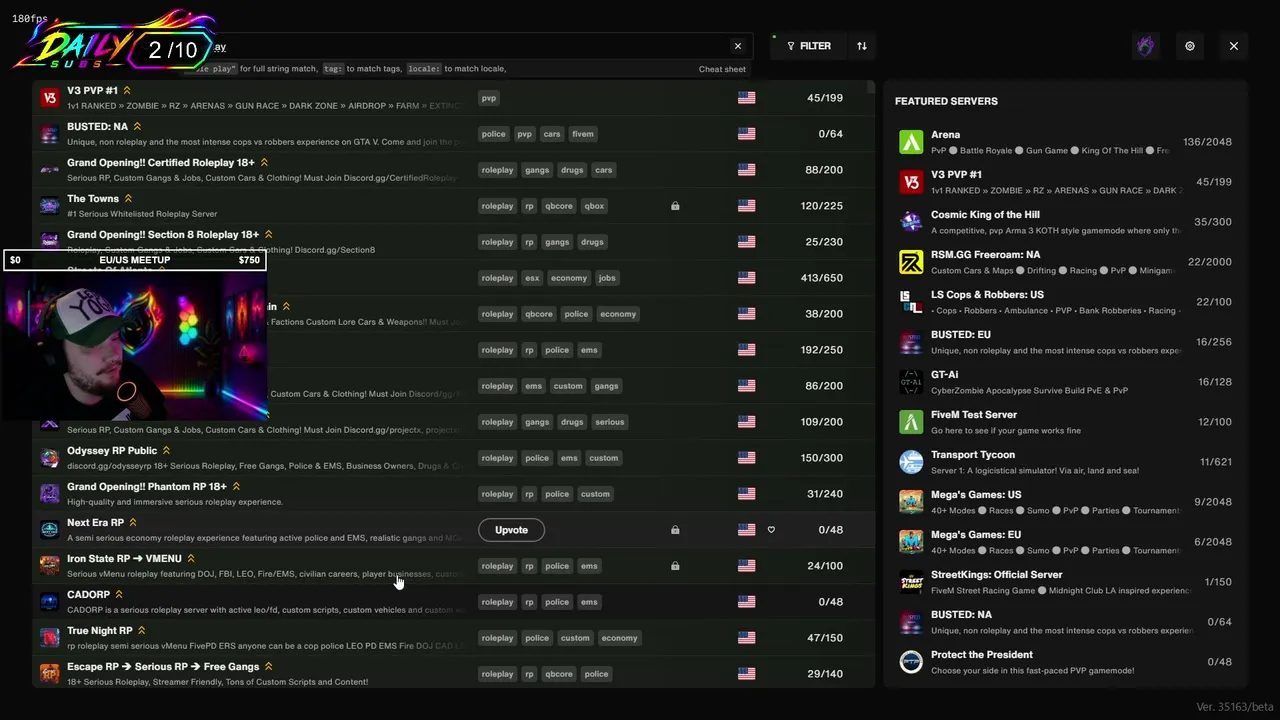The height and width of the screenshot is (720, 1280).
Task: Click the GT-Ai featured server icon
Action: pyautogui.click(x=911, y=382)
